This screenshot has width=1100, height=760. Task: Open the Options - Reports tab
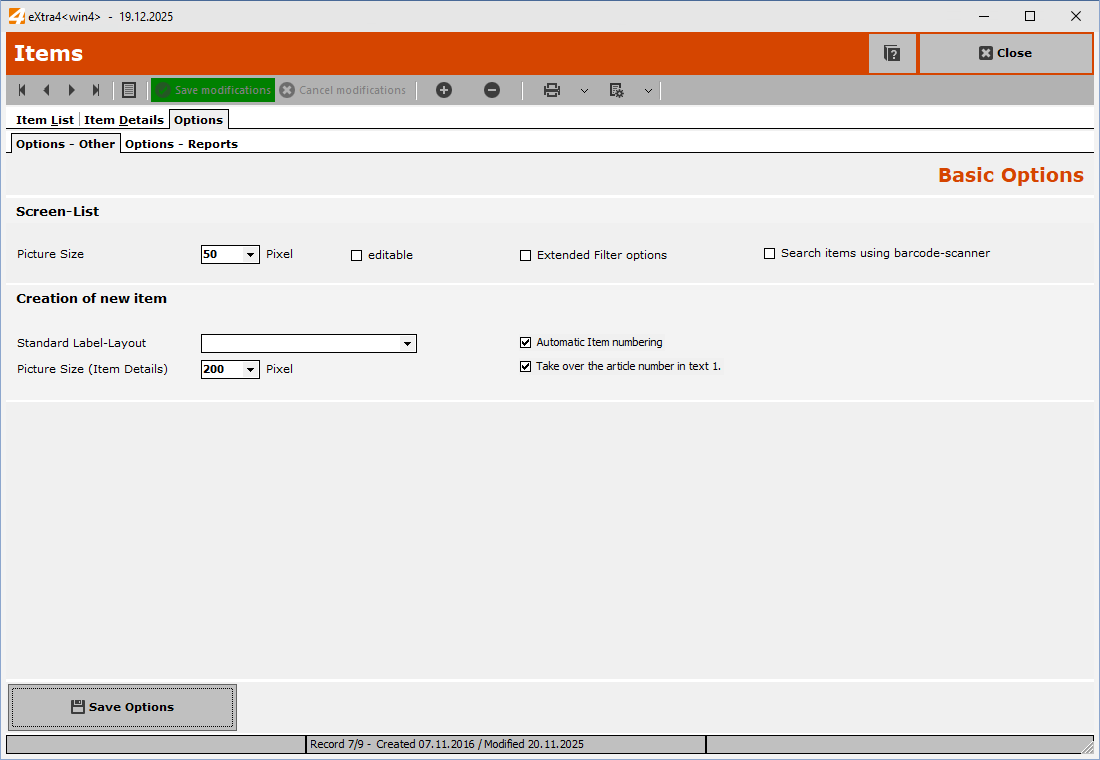pos(181,144)
